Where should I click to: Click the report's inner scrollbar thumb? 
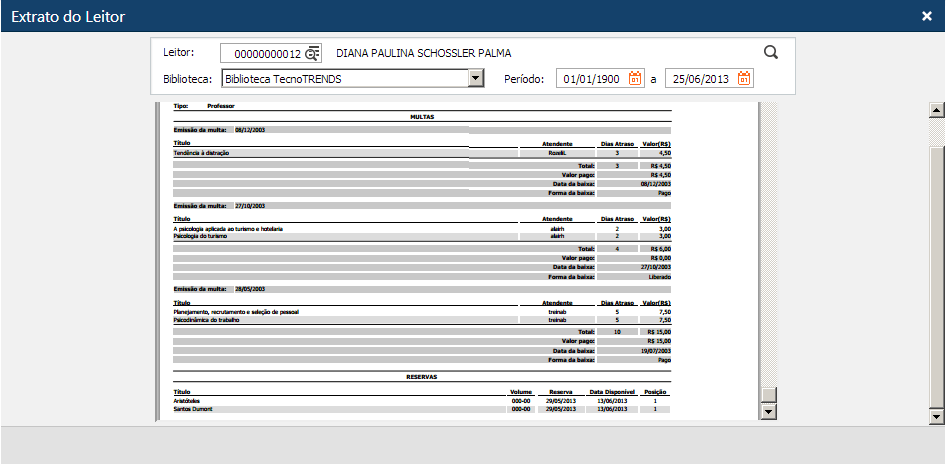click(x=768, y=394)
